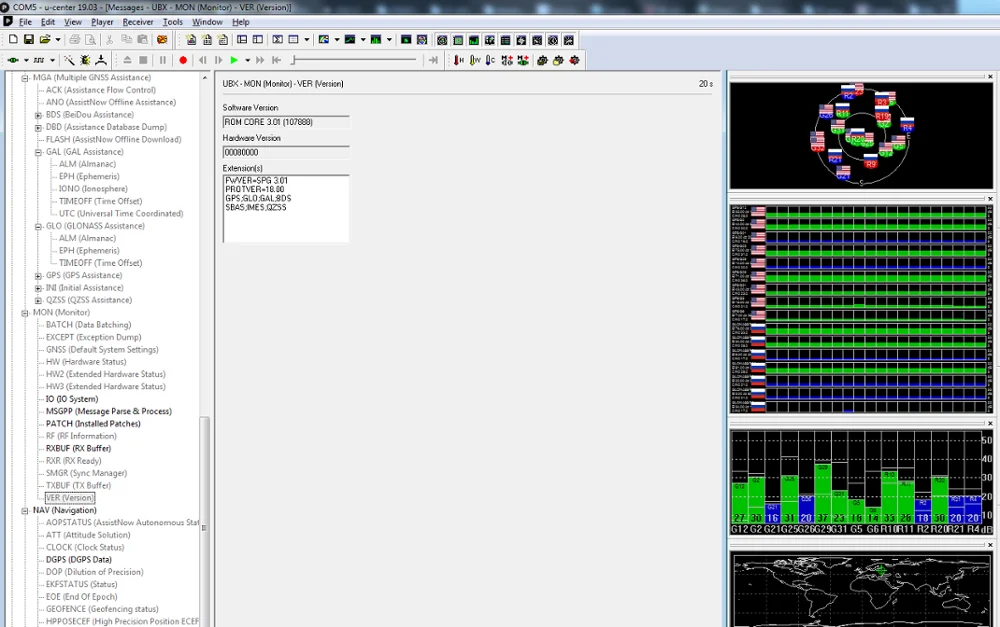Collapse the MON (Monitor) tree node
This screenshot has width=1000, height=627.
coord(26,313)
